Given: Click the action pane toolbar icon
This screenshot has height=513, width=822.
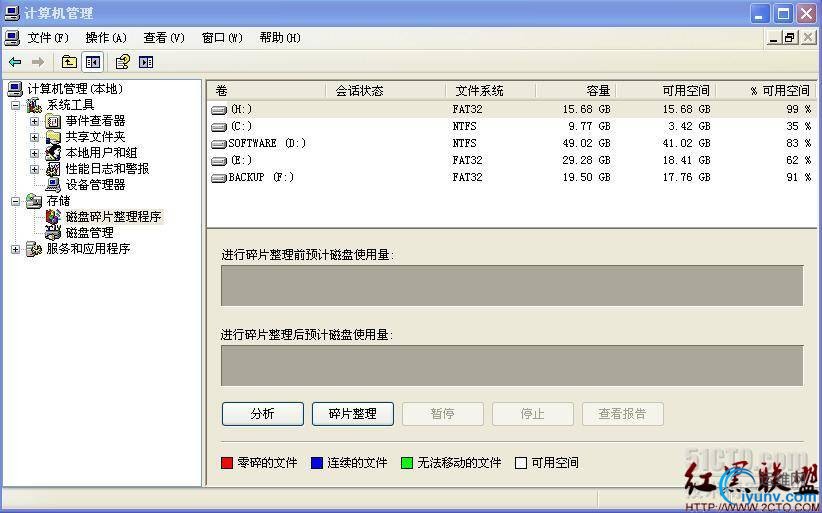Looking at the screenshot, I should (146, 62).
